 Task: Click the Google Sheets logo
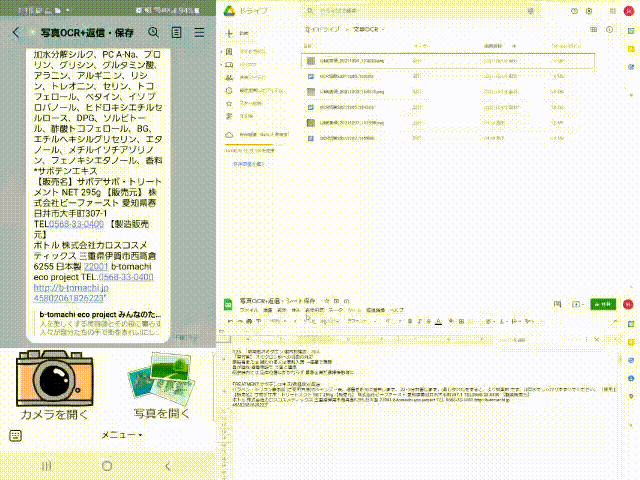pos(228,304)
